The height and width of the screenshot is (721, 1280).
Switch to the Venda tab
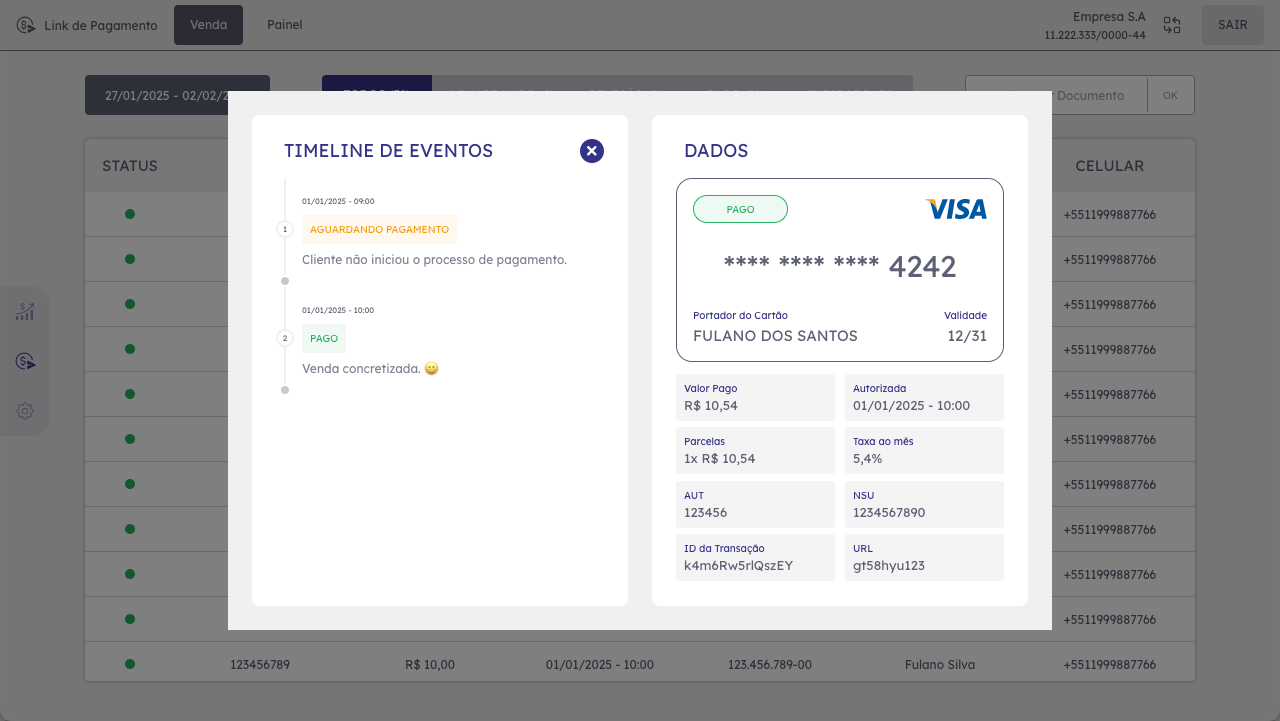pyautogui.click(x=208, y=25)
